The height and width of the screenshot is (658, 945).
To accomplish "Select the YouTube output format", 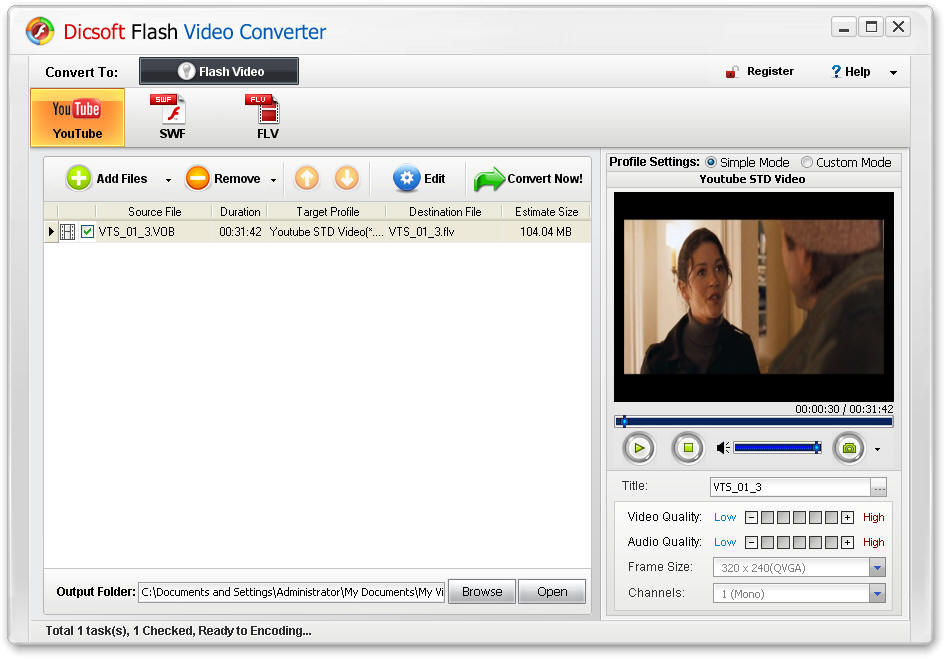I will tap(77, 118).
